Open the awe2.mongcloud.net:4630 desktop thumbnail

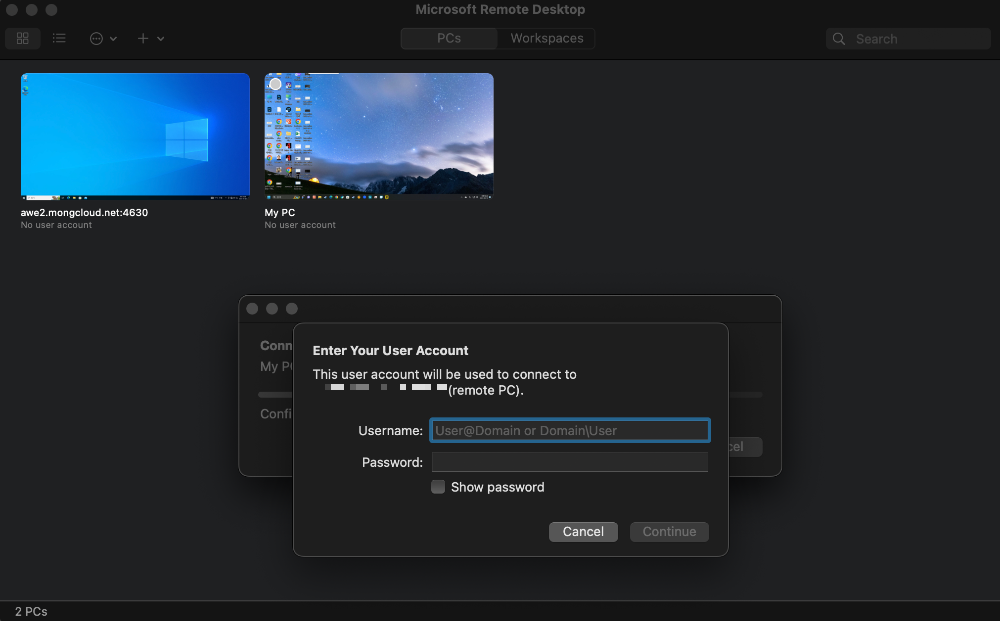click(x=135, y=136)
